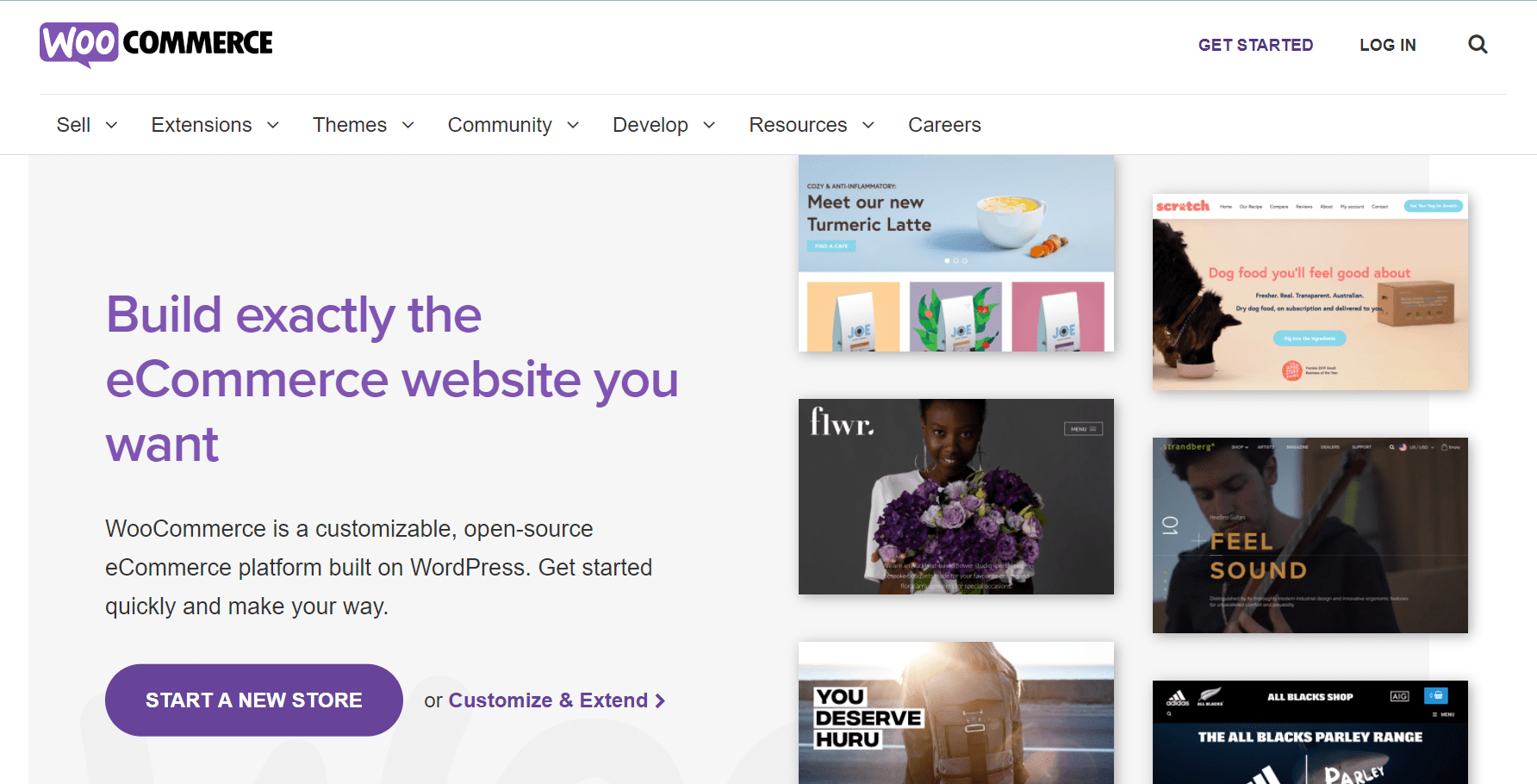This screenshot has width=1537, height=784.
Task: Expand the chevron next to Sell
Action: 111,126
